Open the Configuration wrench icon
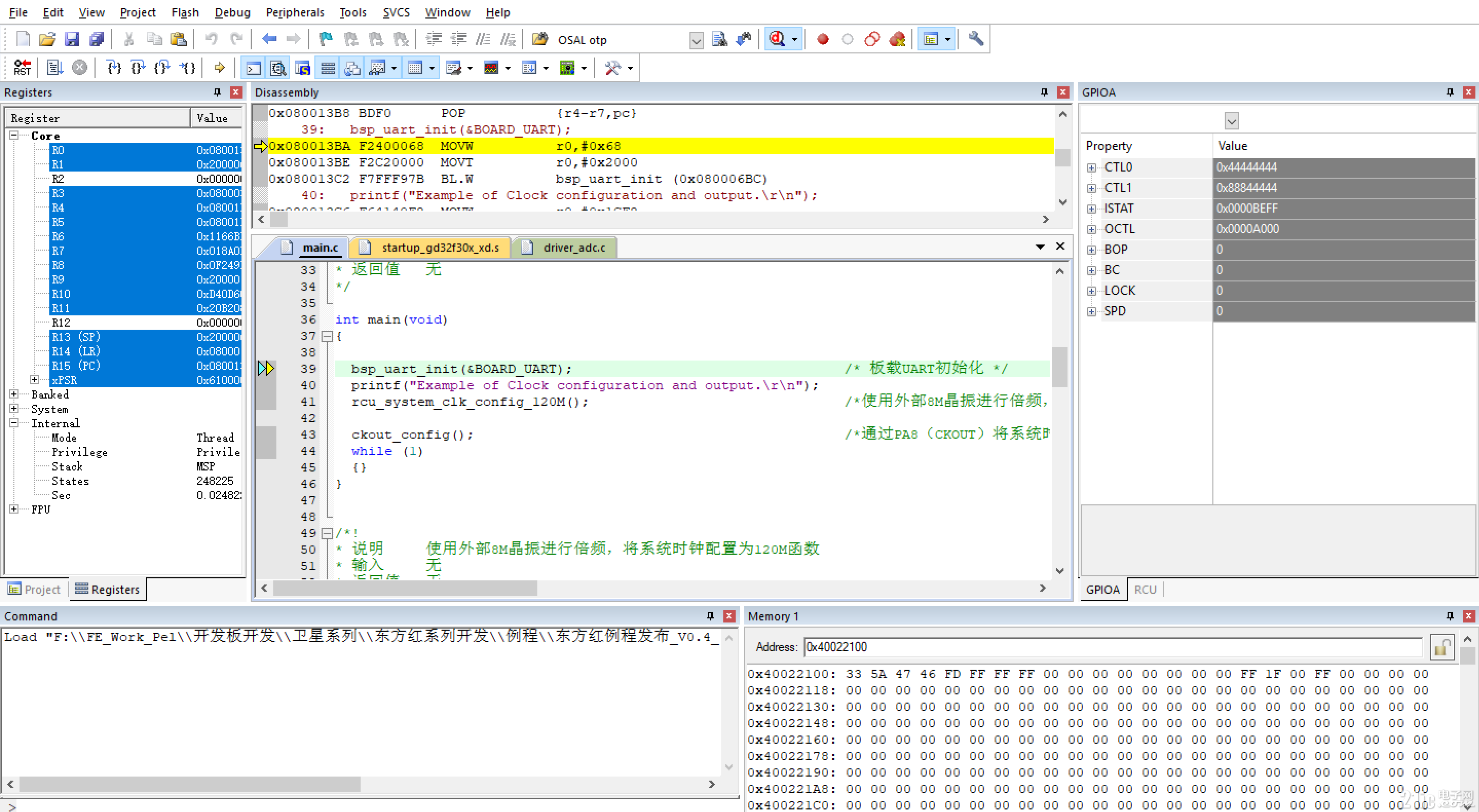1479x812 pixels. 976,39
